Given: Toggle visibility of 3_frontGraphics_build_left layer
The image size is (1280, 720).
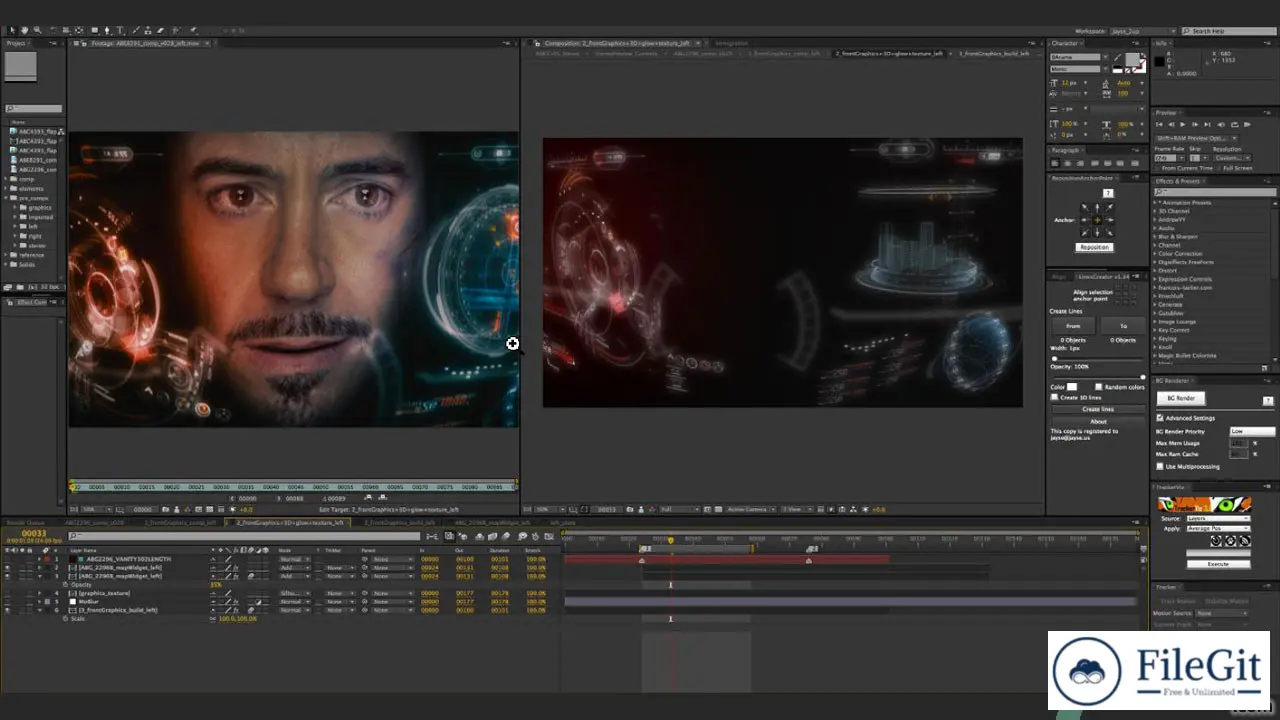Looking at the screenshot, I should point(7,610).
